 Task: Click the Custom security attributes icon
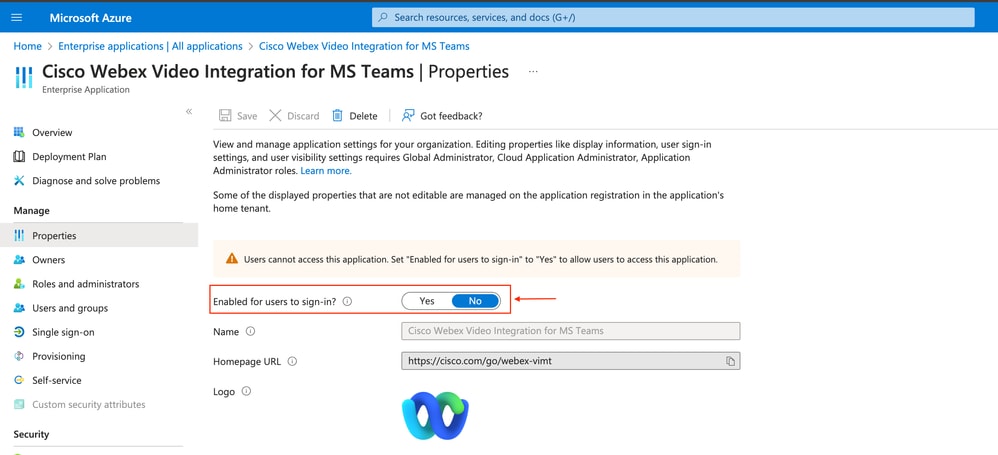point(19,405)
